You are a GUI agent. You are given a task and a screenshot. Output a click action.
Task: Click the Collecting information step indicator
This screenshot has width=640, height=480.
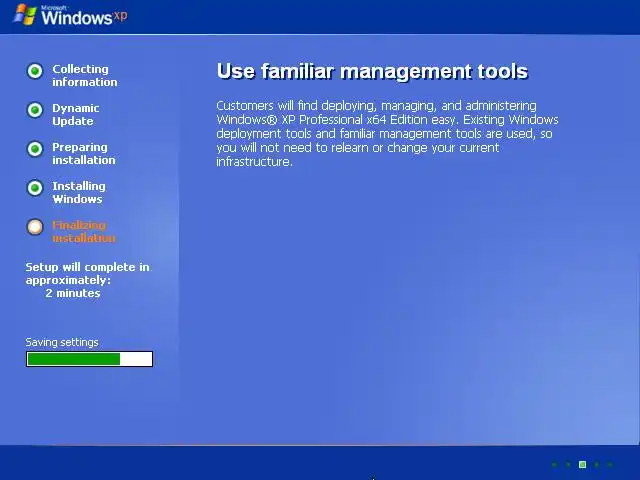click(35, 71)
